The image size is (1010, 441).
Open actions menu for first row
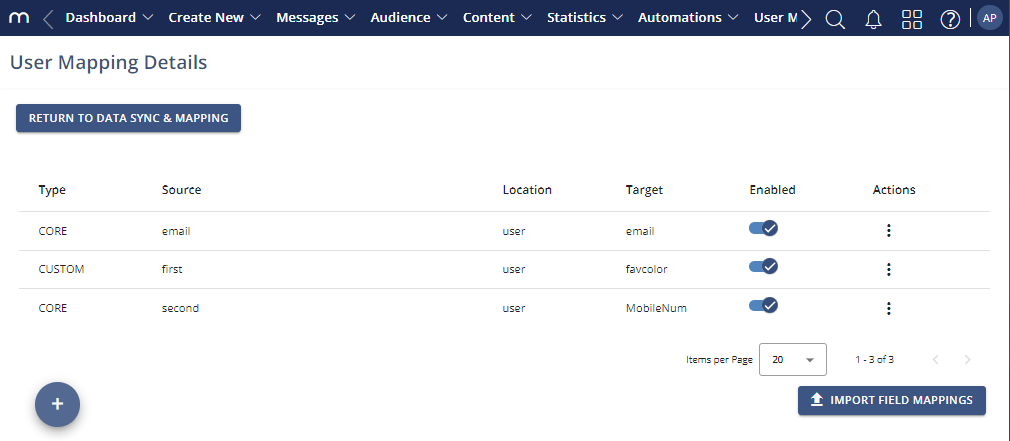click(889, 269)
